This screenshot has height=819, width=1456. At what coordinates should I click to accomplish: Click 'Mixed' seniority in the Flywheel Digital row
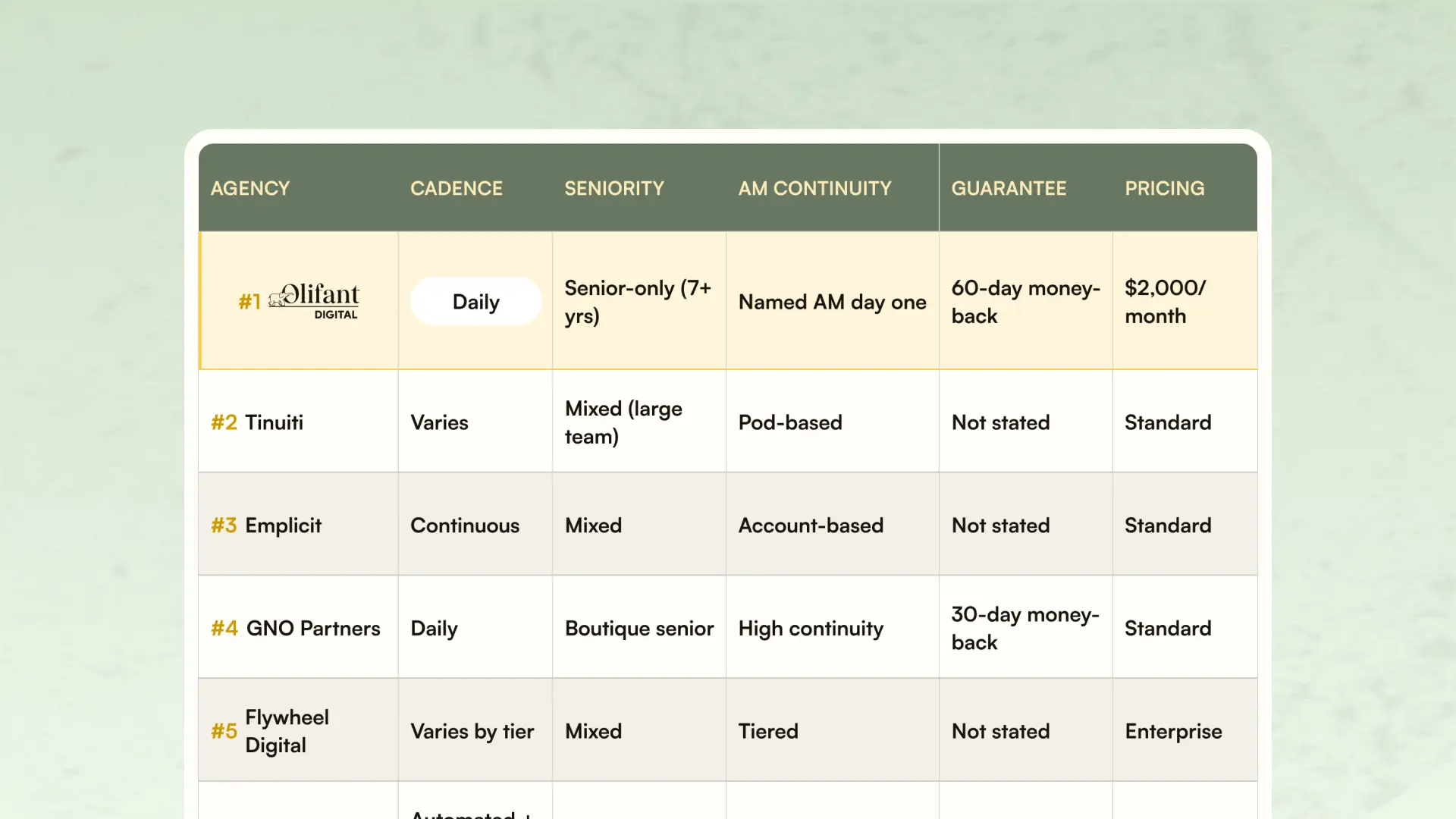pos(639,730)
